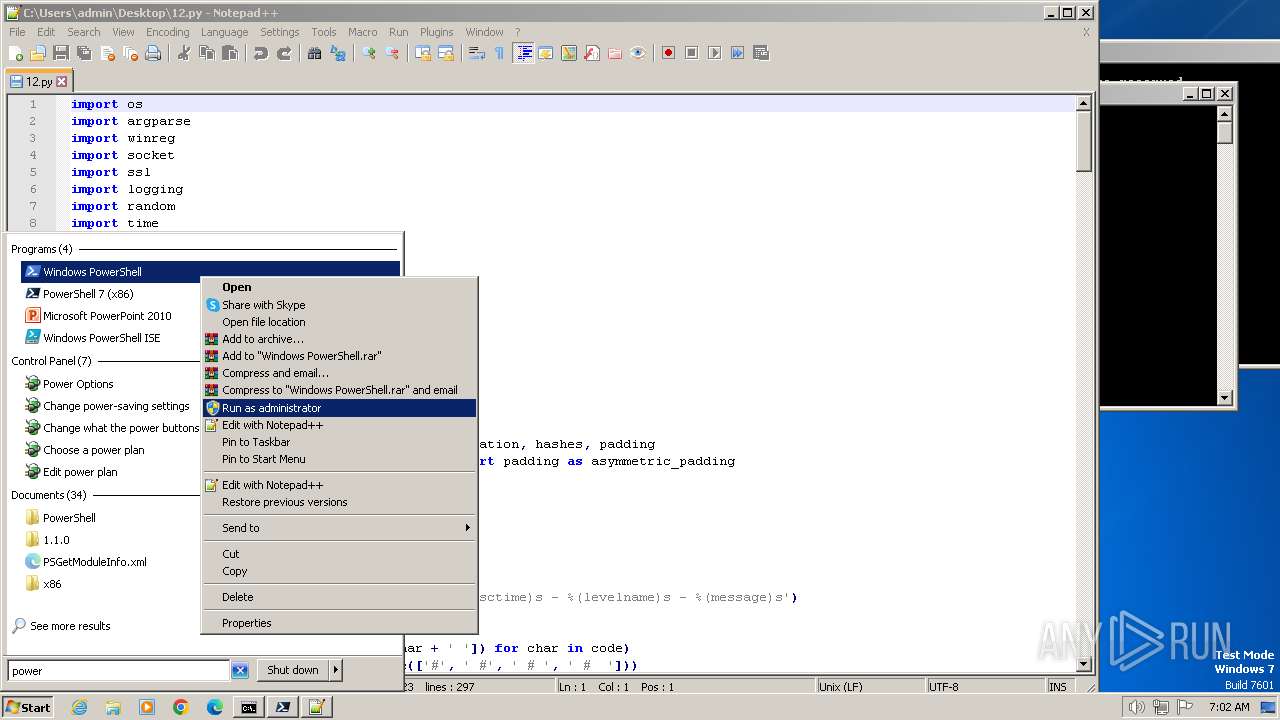Choose Add to archive...
Viewport: 1280px width, 720px height.
pyautogui.click(x=340, y=339)
